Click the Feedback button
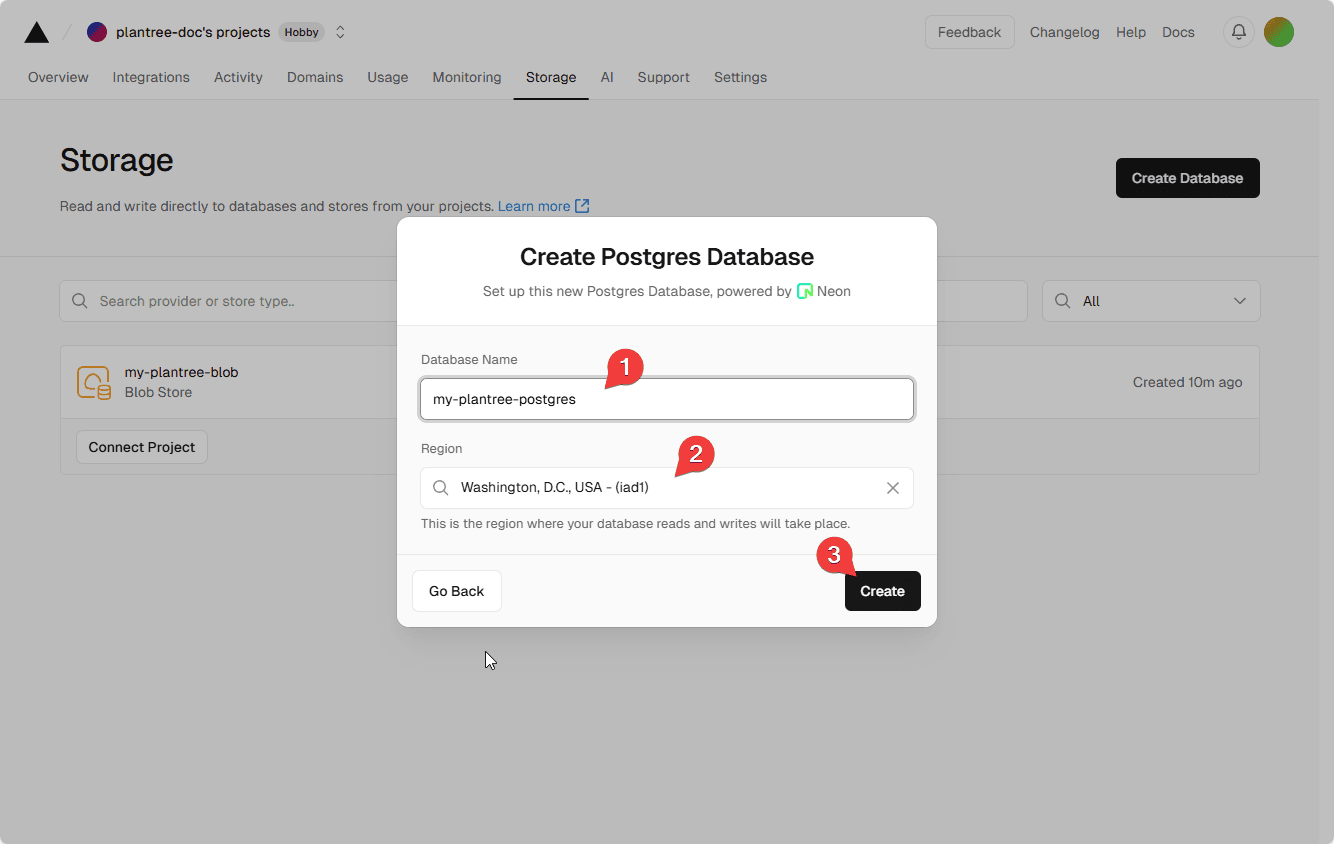Image resolution: width=1334 pixels, height=844 pixels. 970,32
